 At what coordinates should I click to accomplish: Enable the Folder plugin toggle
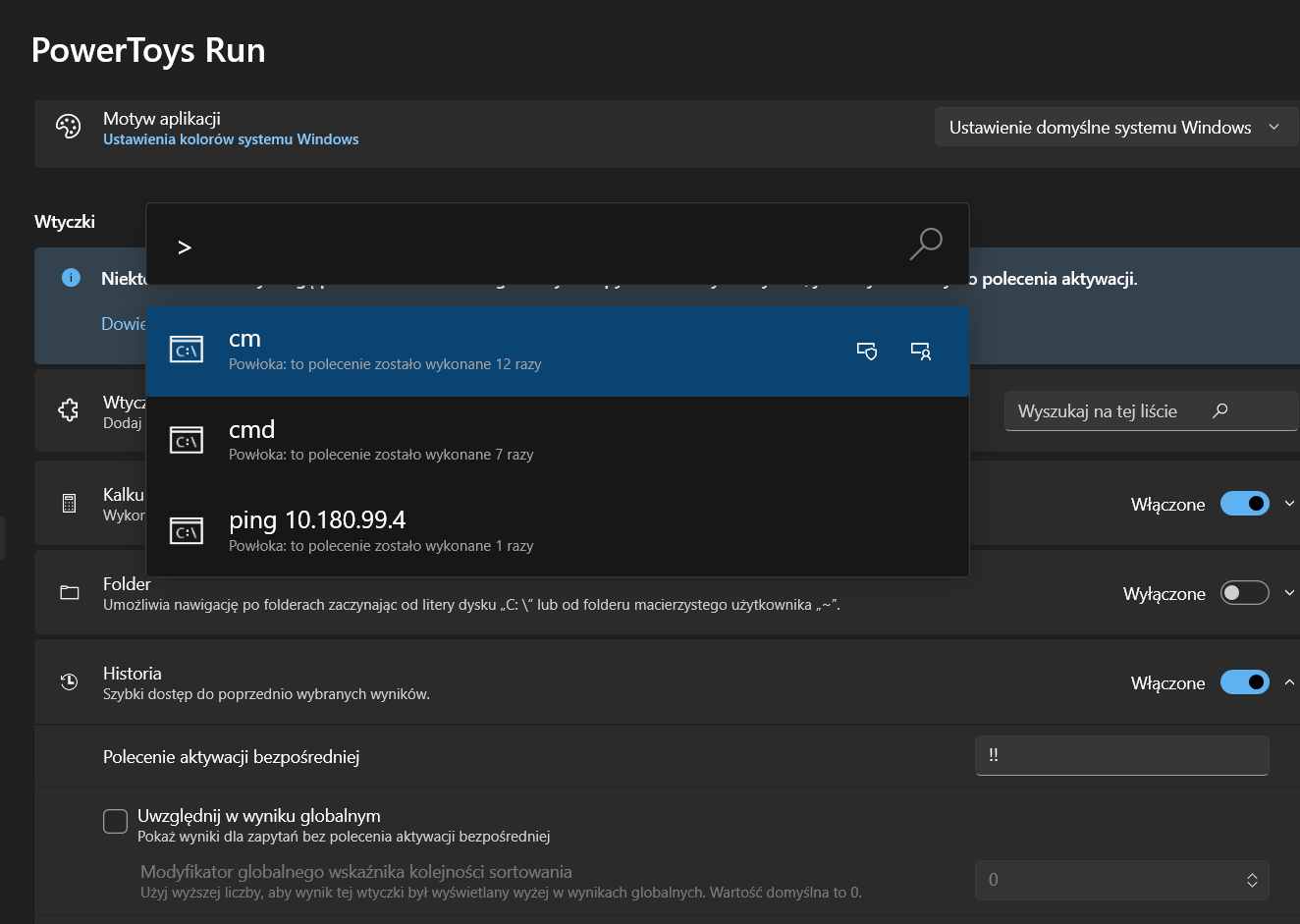click(x=1244, y=592)
